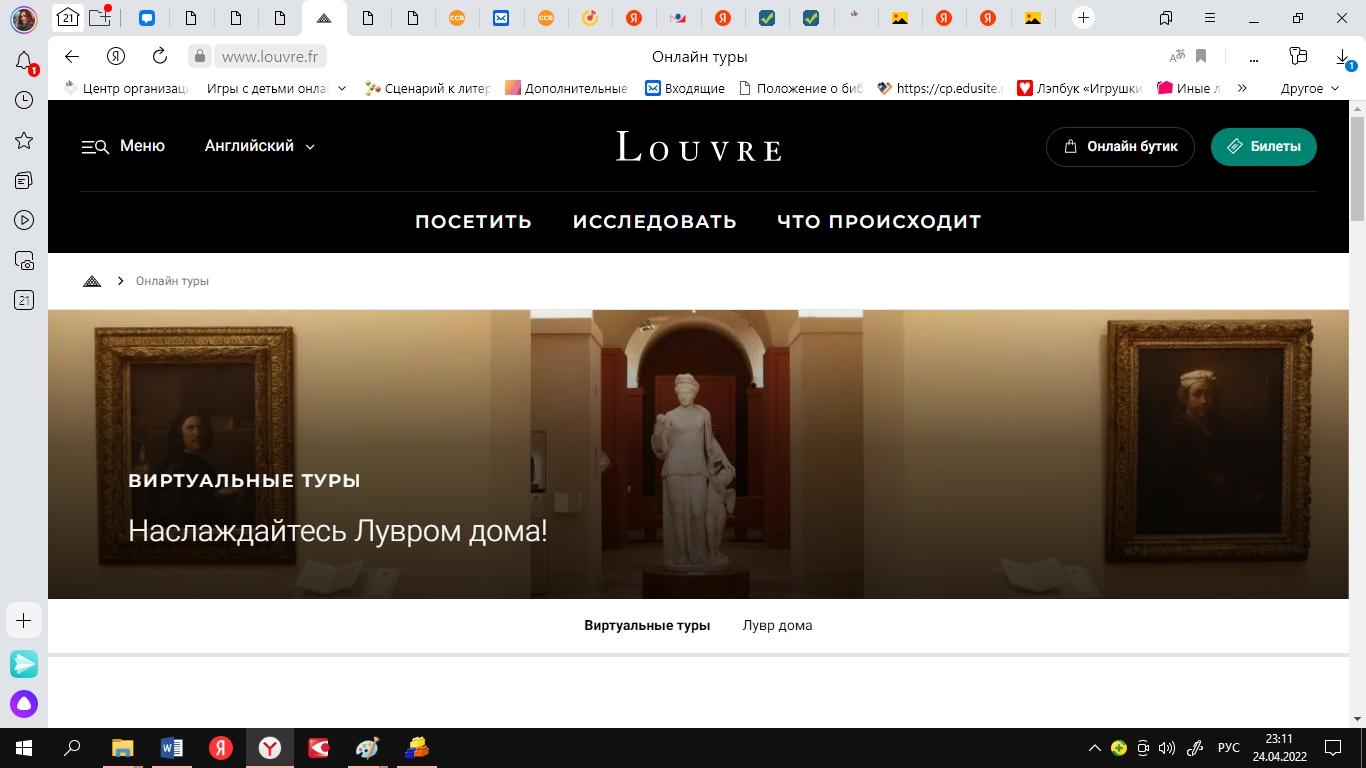Viewport: 1366px width, 768px height.
Task: Add a new sidebar app with plus
Action: 24,620
